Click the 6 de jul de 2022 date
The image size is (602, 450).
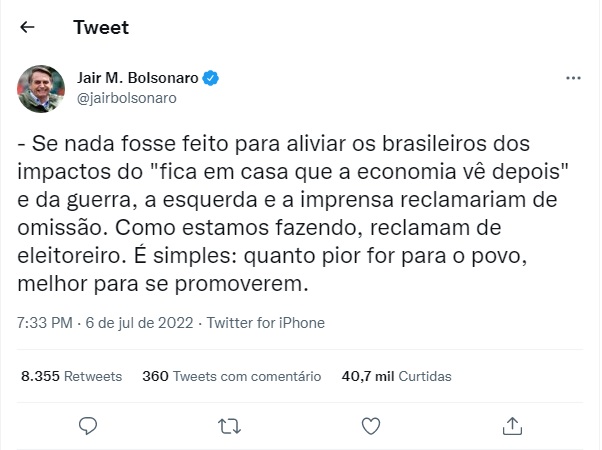[140, 323]
